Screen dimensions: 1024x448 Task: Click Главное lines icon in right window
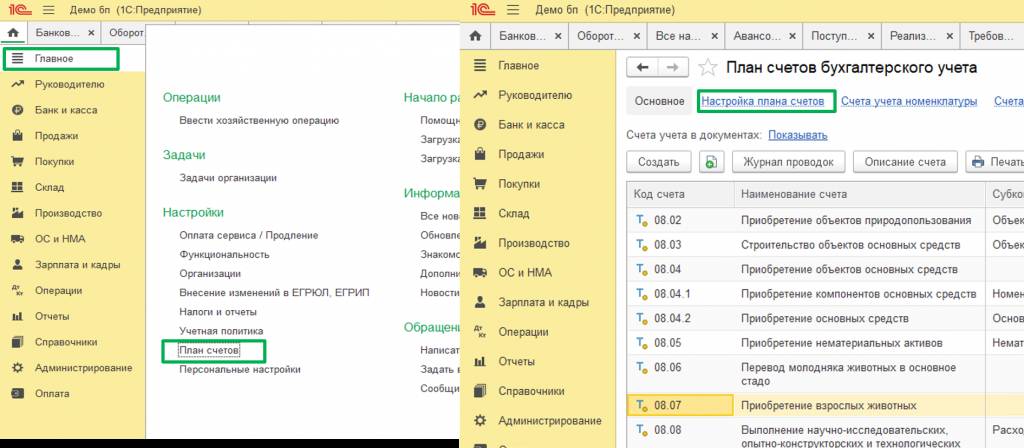coord(480,65)
